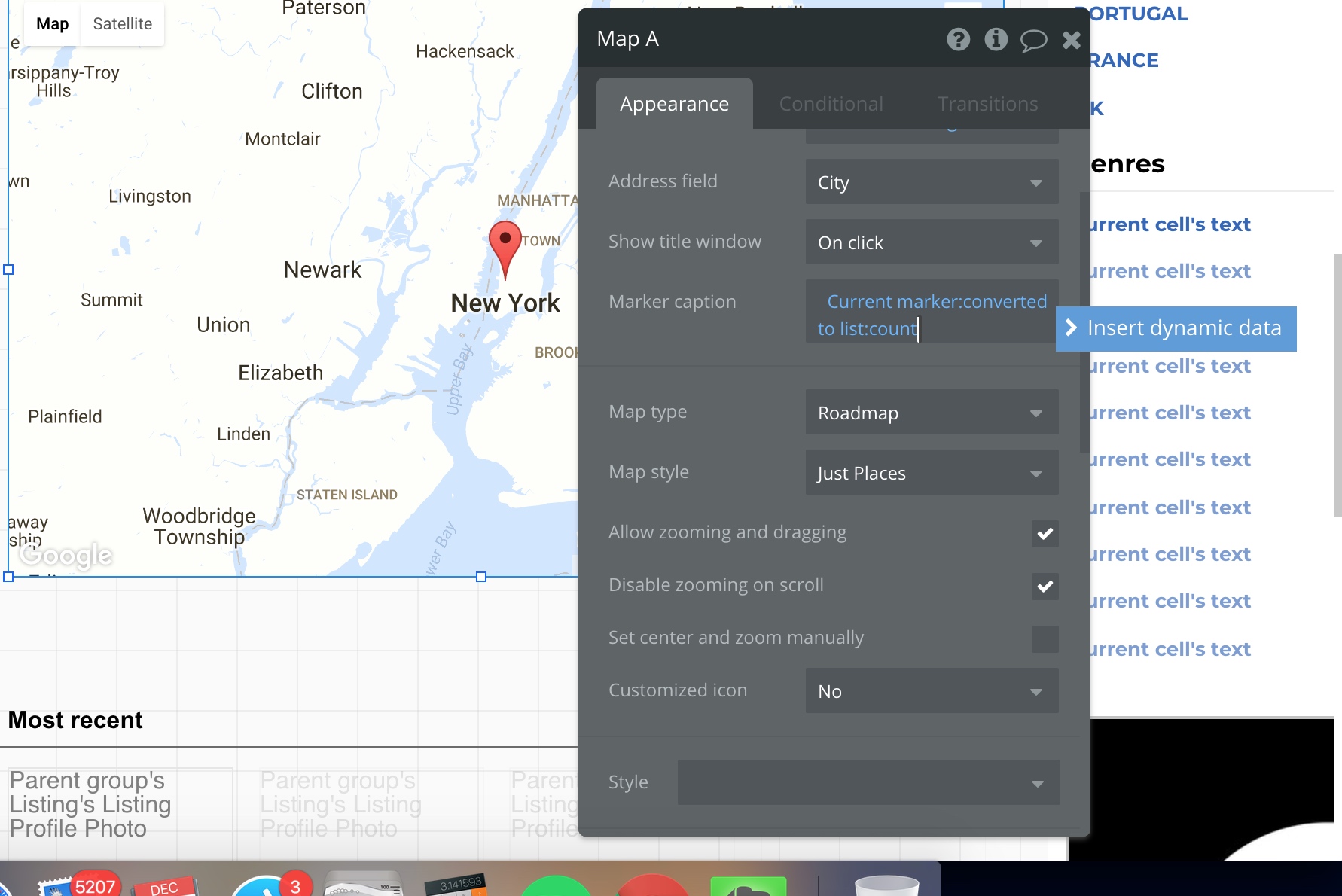Open the Address field City dropdown
Screen dimensions: 1342x896
coord(932,181)
